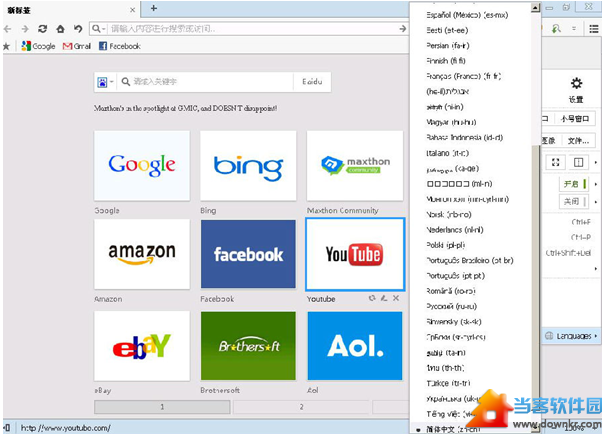Click the green user avatar toolbar icon
The width and height of the screenshot is (602, 434).
pos(556,29)
